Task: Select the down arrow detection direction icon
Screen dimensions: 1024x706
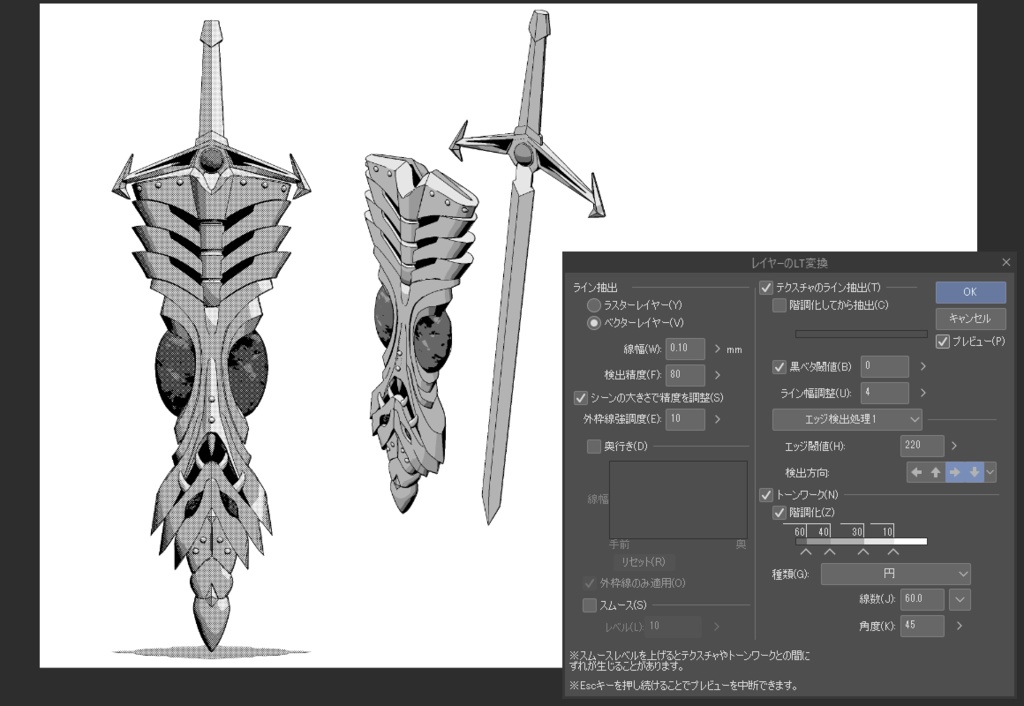Action: pos(972,471)
